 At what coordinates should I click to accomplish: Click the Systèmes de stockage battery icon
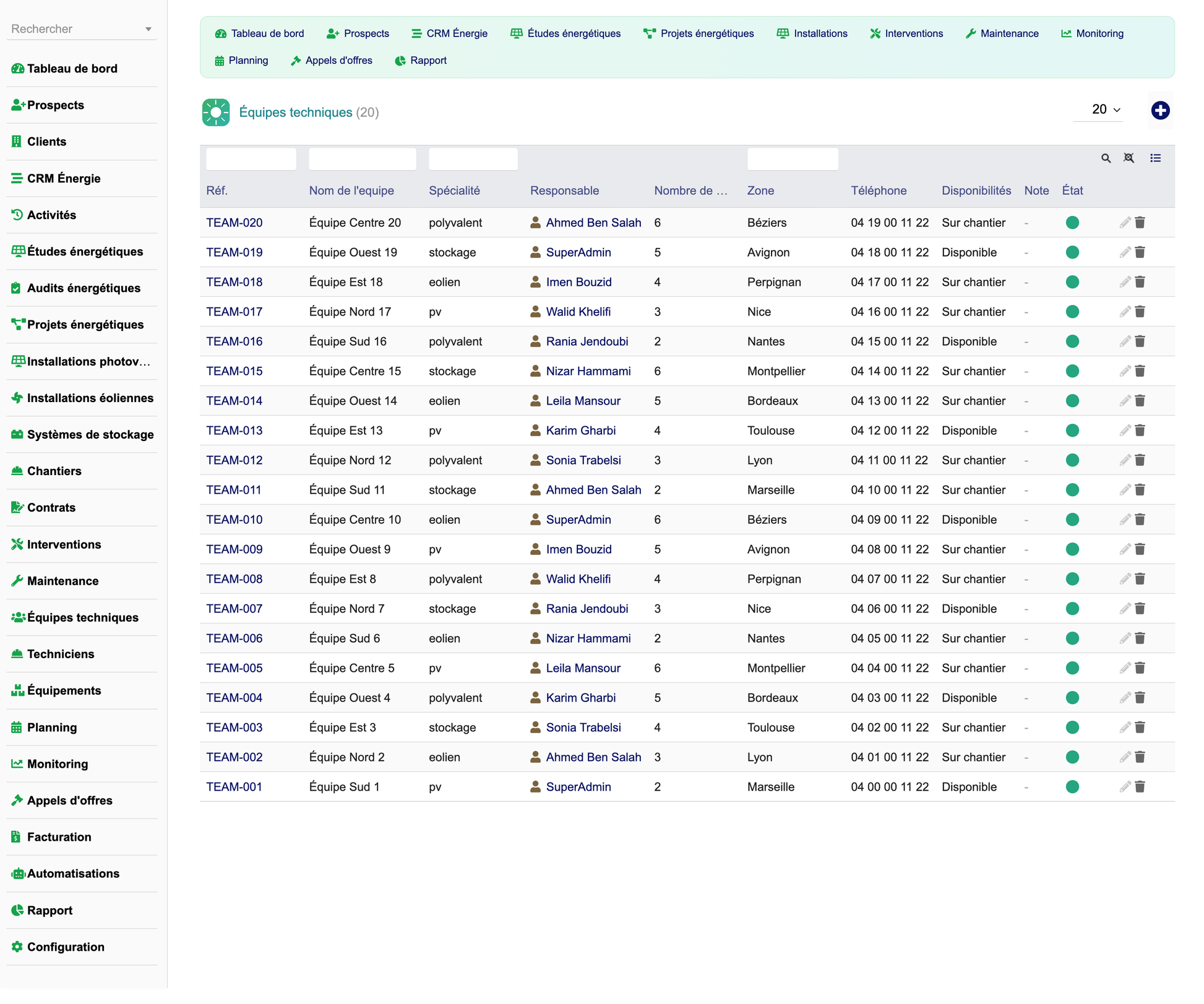(17, 434)
